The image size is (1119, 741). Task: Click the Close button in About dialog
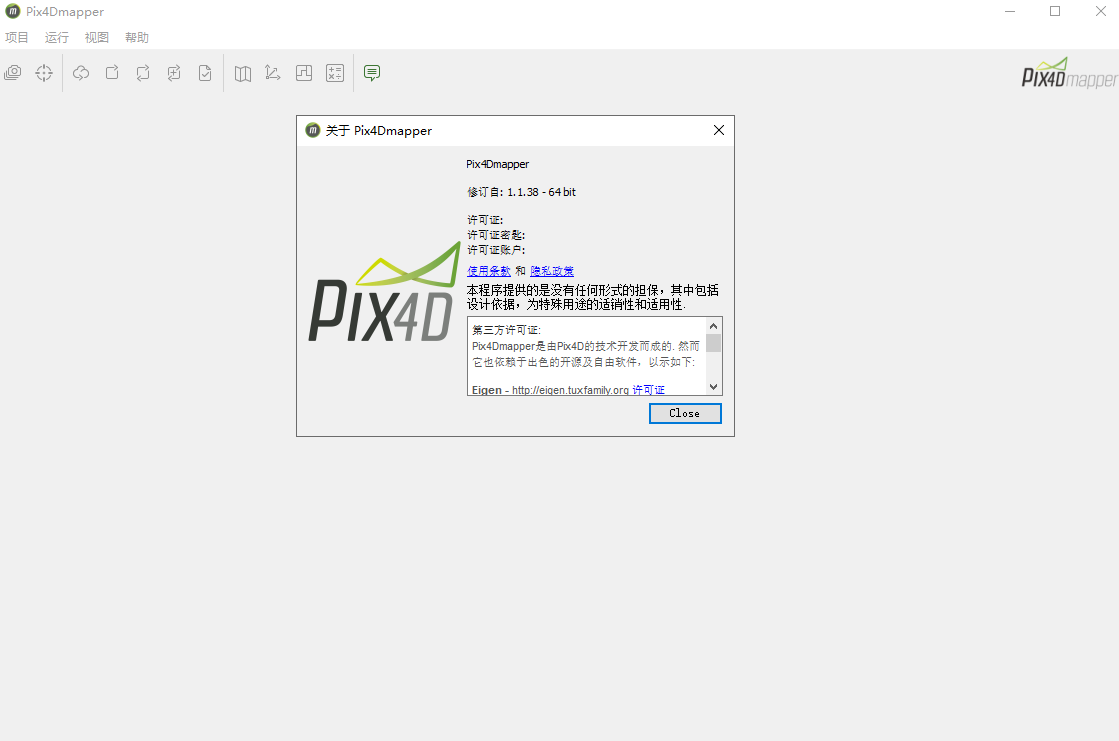point(685,413)
